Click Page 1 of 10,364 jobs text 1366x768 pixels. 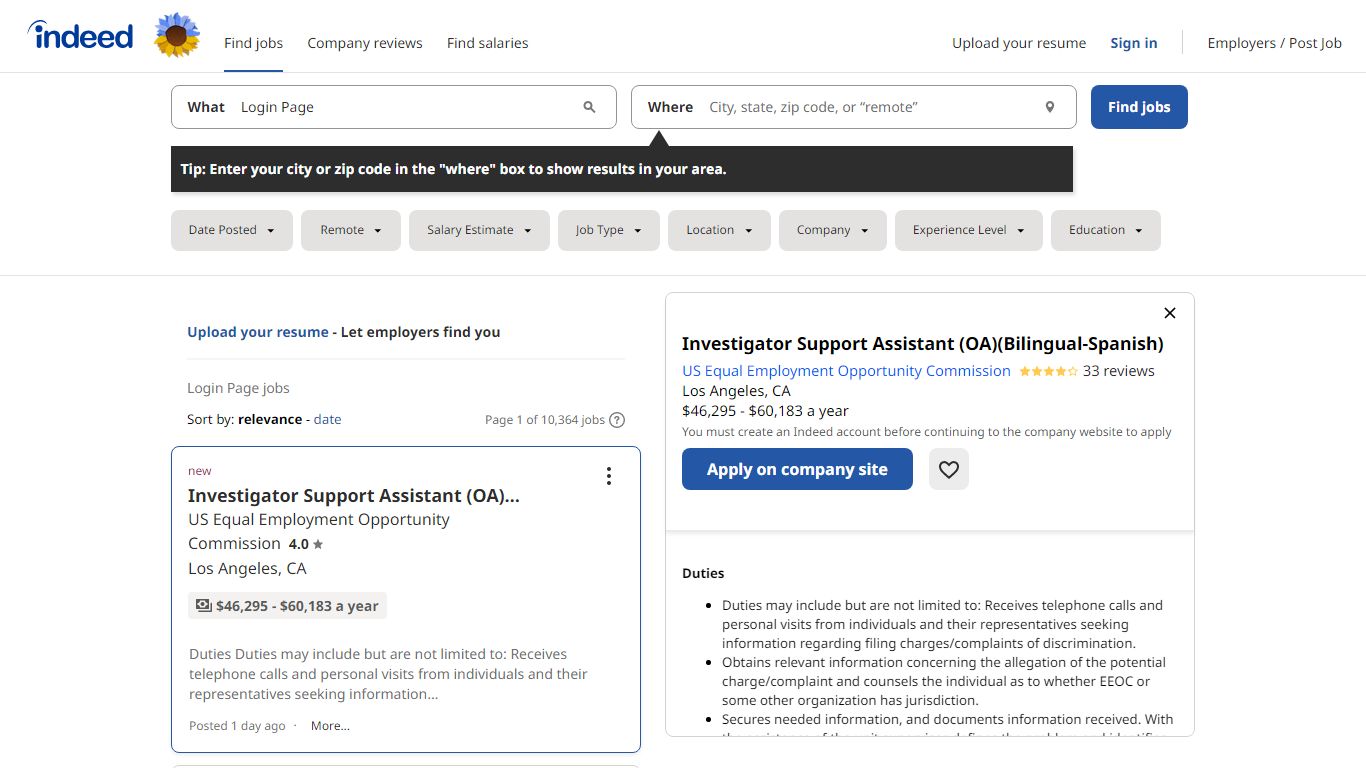[x=545, y=420]
